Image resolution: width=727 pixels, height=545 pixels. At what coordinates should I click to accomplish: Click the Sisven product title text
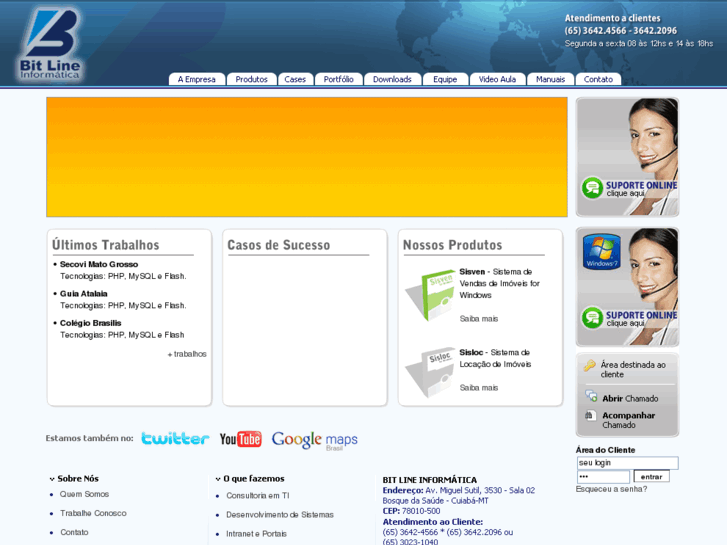(x=472, y=272)
